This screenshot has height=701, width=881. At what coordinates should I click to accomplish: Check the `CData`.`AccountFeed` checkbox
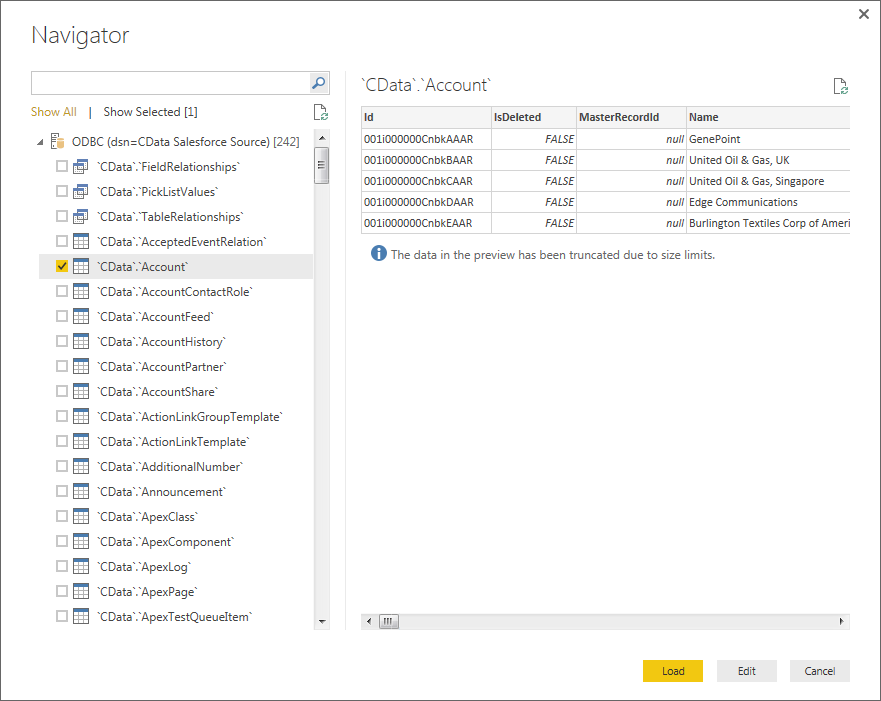[x=60, y=316]
